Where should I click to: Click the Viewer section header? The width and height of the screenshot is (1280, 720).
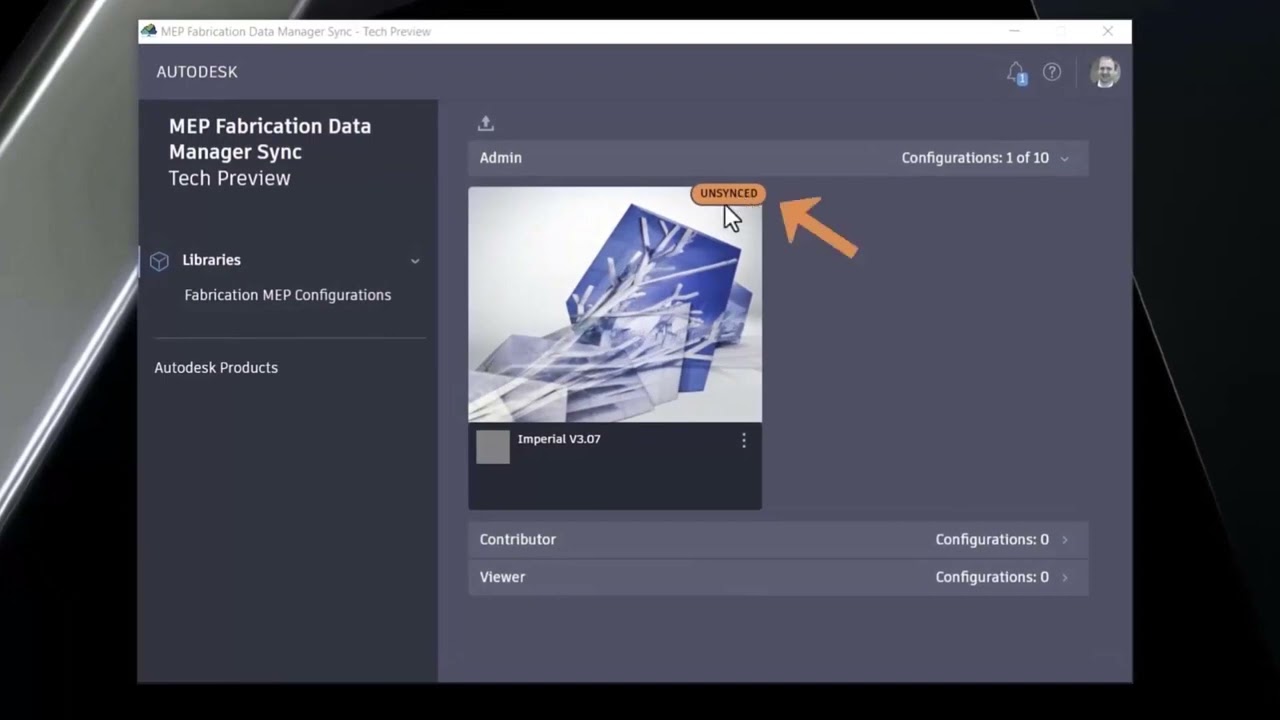(778, 577)
